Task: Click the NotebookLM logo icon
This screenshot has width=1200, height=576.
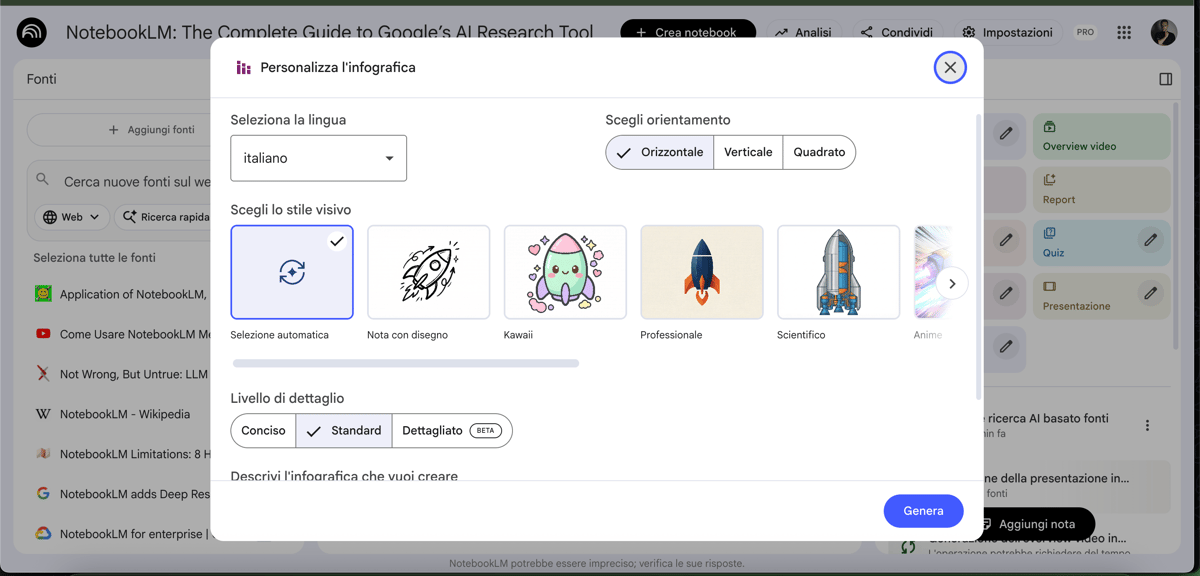Action: (32, 32)
